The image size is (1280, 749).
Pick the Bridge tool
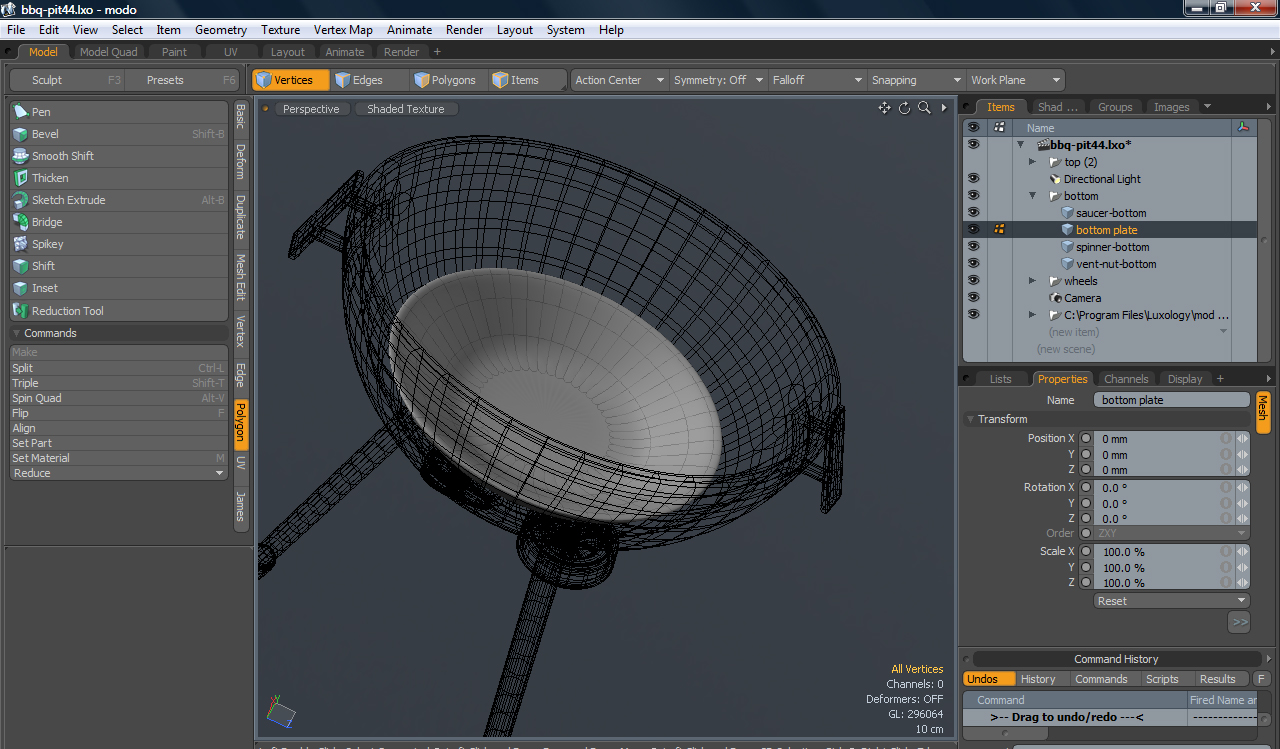coord(119,222)
